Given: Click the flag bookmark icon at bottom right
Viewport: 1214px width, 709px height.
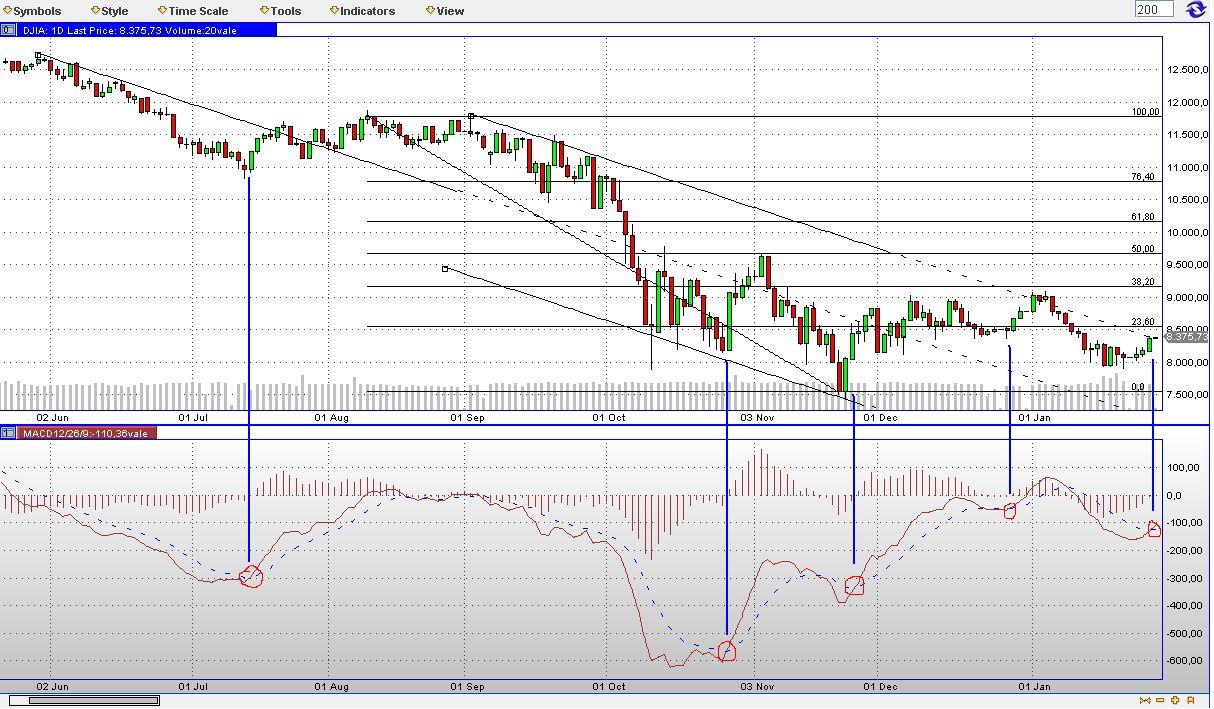Looking at the screenshot, I should click(1191, 700).
